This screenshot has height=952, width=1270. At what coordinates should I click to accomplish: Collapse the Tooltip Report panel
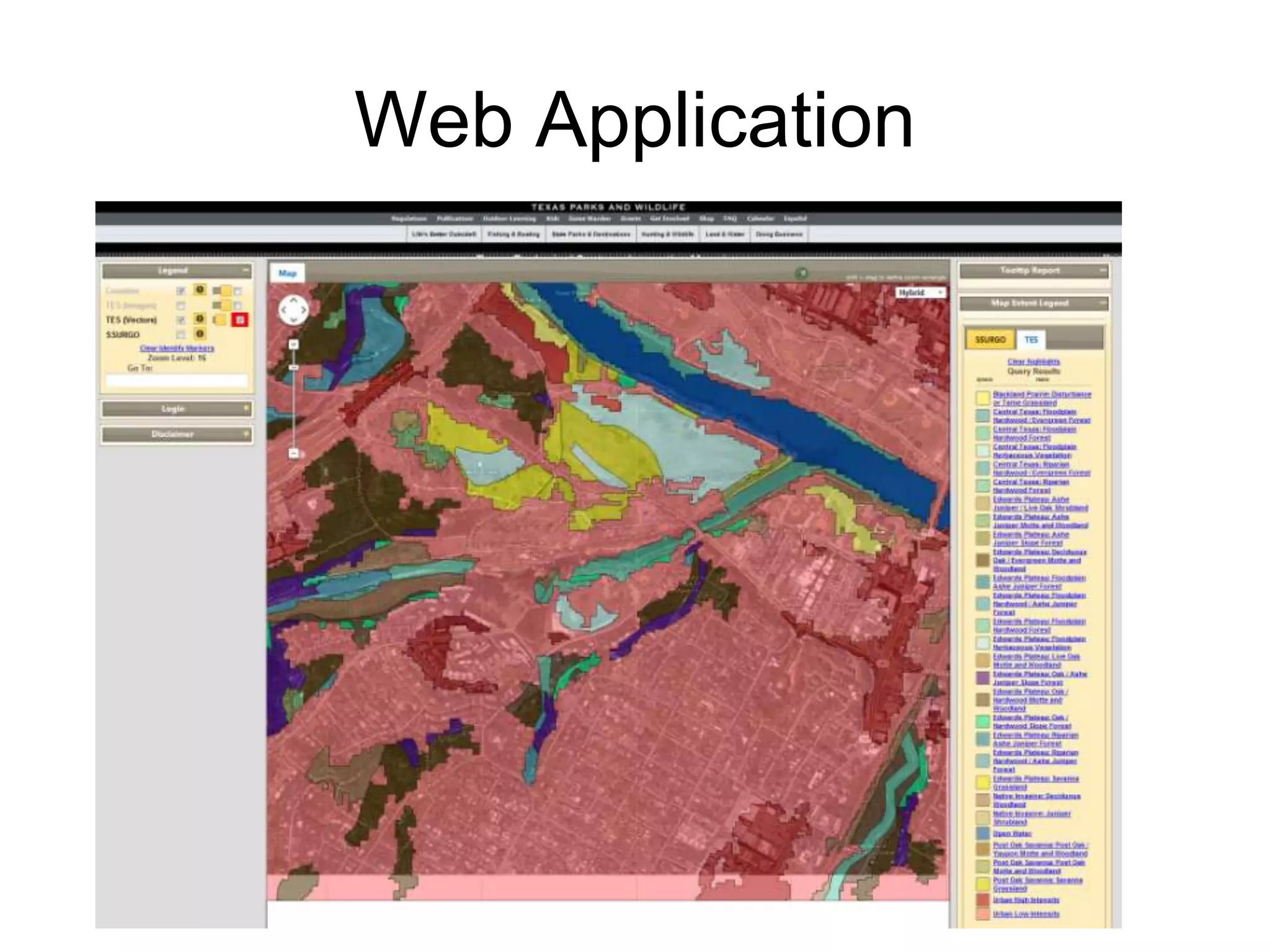click(x=1034, y=271)
